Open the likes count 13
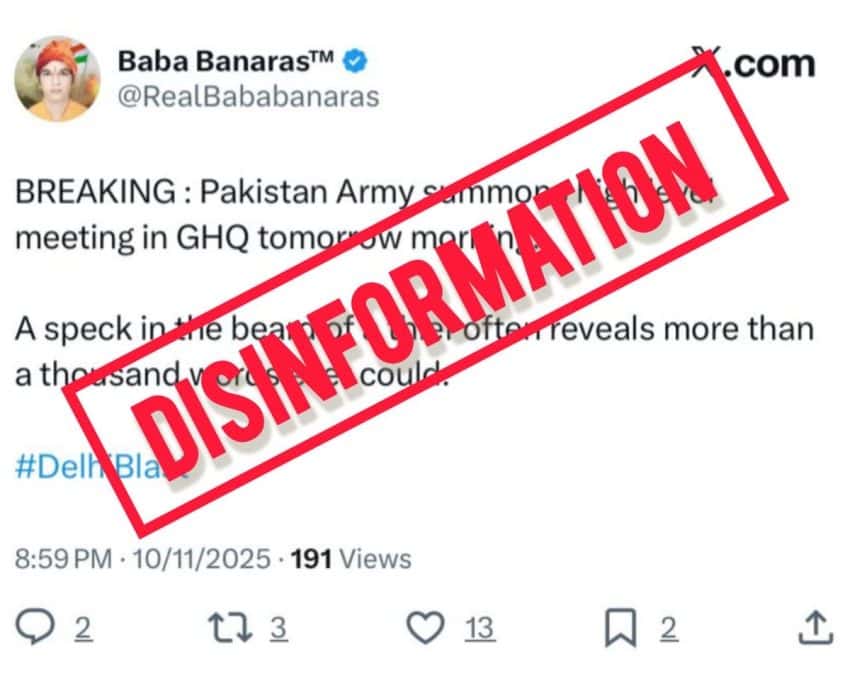850x683 pixels. click(x=480, y=628)
